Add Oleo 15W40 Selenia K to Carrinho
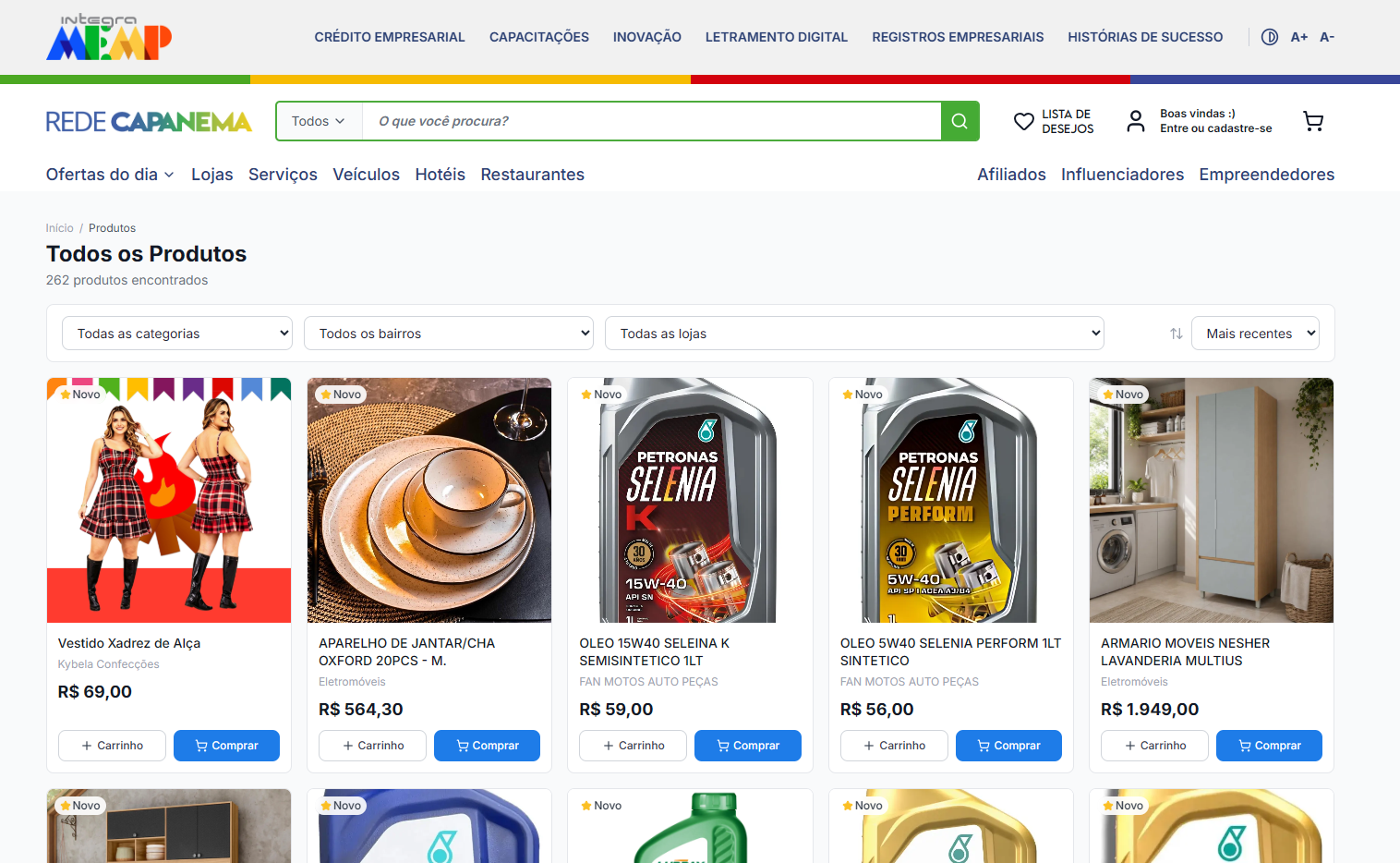The image size is (1400, 863). tap(634, 746)
